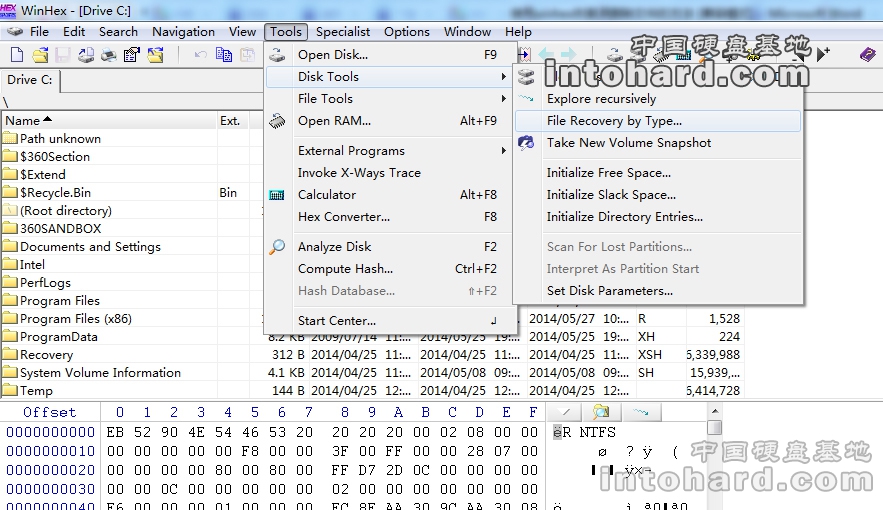The image size is (883, 510).
Task: Click the Go To Offset arrow icon
Action: (x=524, y=54)
